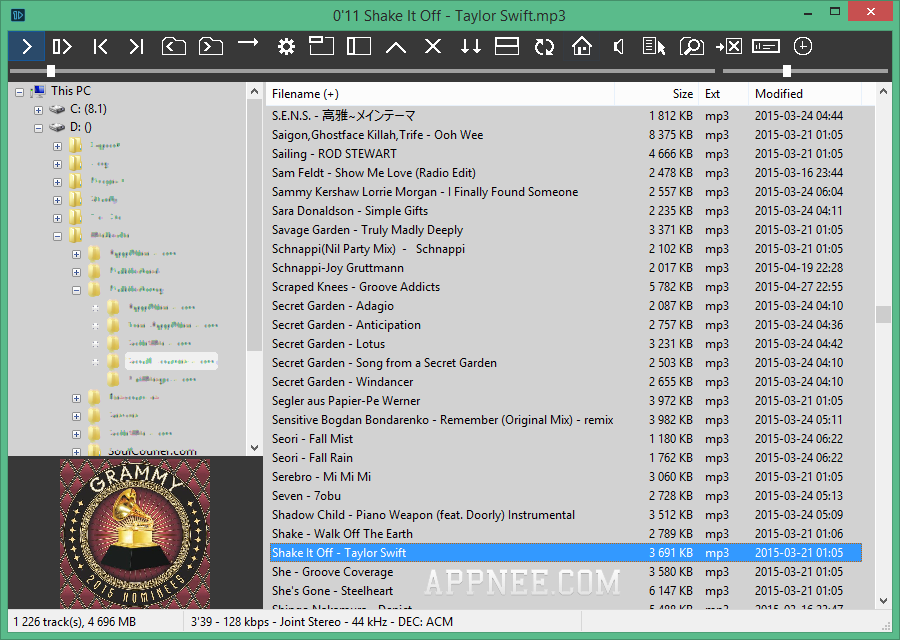The width and height of the screenshot is (900, 640).
Task: Skip to the previous track
Action: coord(100,46)
